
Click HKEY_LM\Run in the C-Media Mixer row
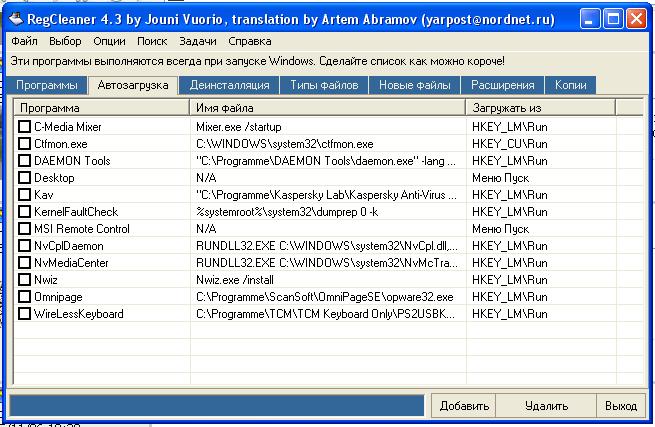point(510,127)
